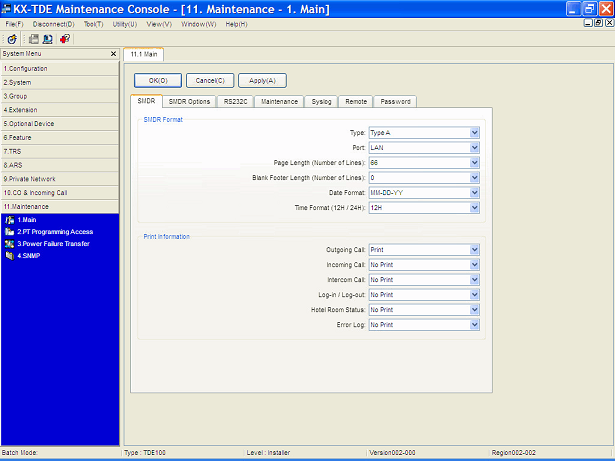Click the icon beside 1.Main in the sidebar

pyautogui.click(x=9, y=220)
